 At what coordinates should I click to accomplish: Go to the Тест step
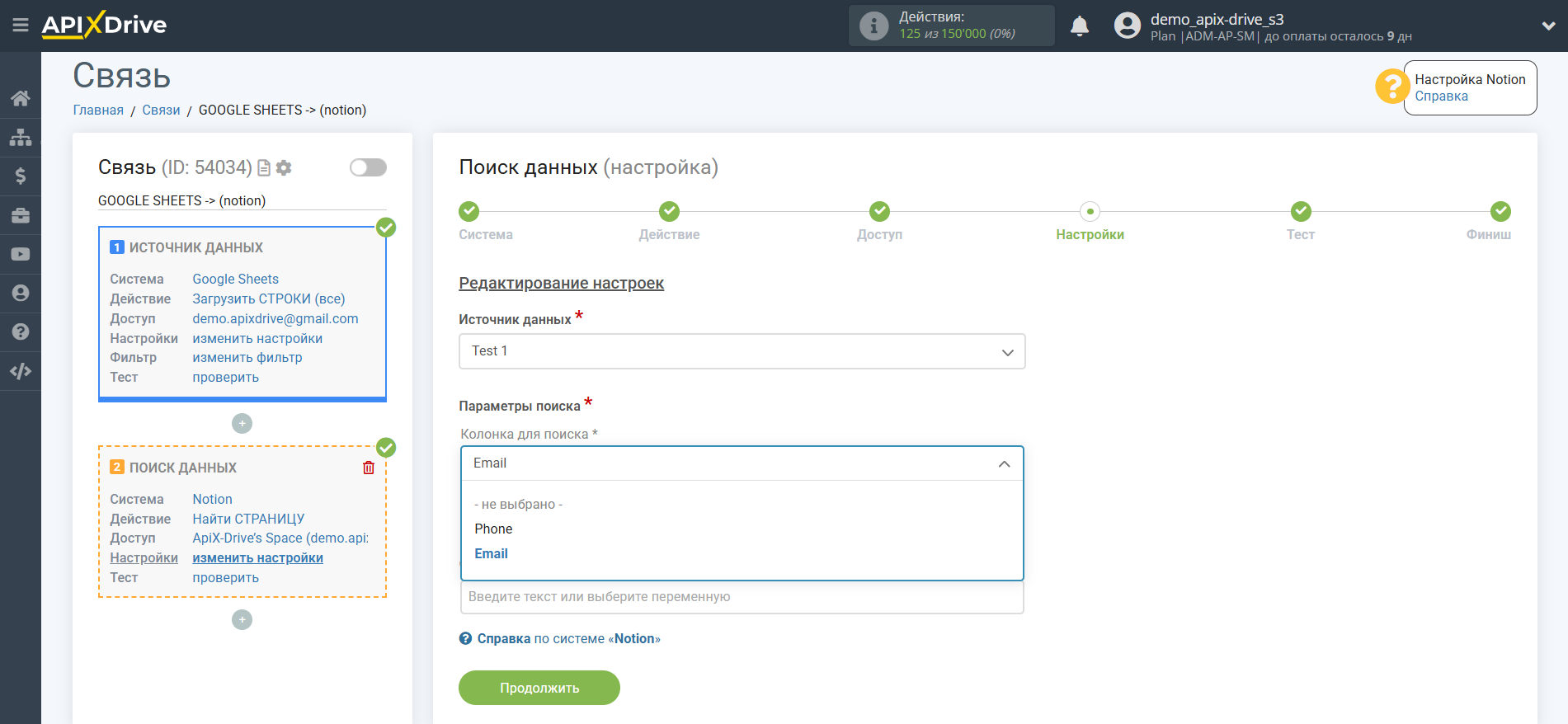[1301, 212]
